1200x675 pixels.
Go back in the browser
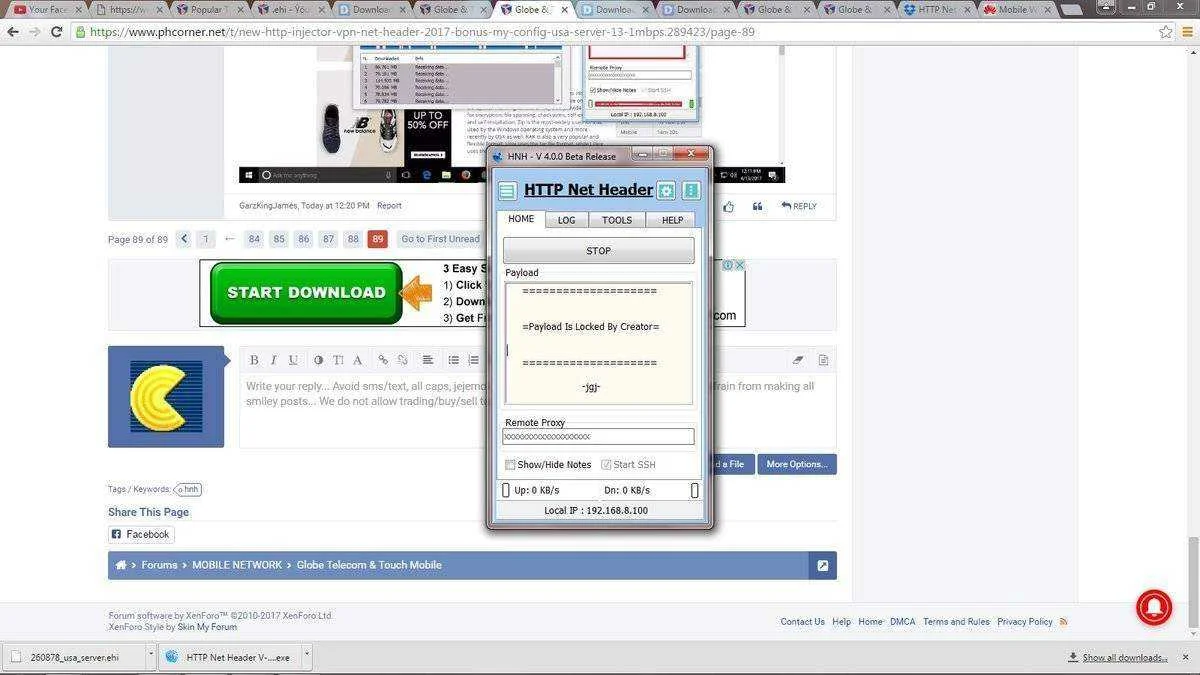(x=13, y=31)
